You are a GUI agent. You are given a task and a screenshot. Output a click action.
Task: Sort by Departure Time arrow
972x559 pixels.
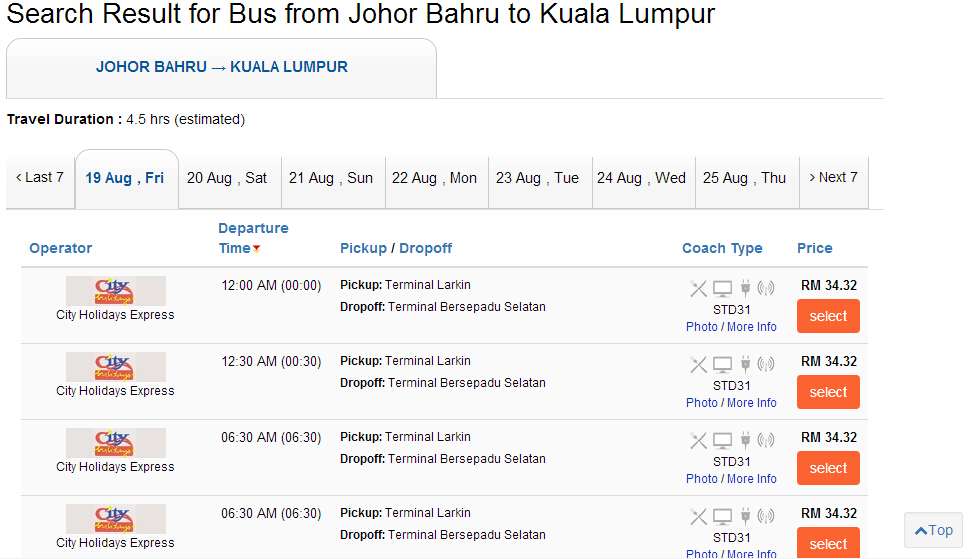click(256, 249)
